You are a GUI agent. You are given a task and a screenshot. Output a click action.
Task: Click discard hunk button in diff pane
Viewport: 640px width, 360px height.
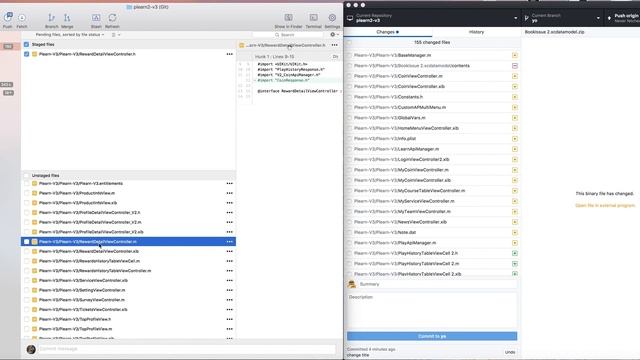pyautogui.click(x=336, y=57)
